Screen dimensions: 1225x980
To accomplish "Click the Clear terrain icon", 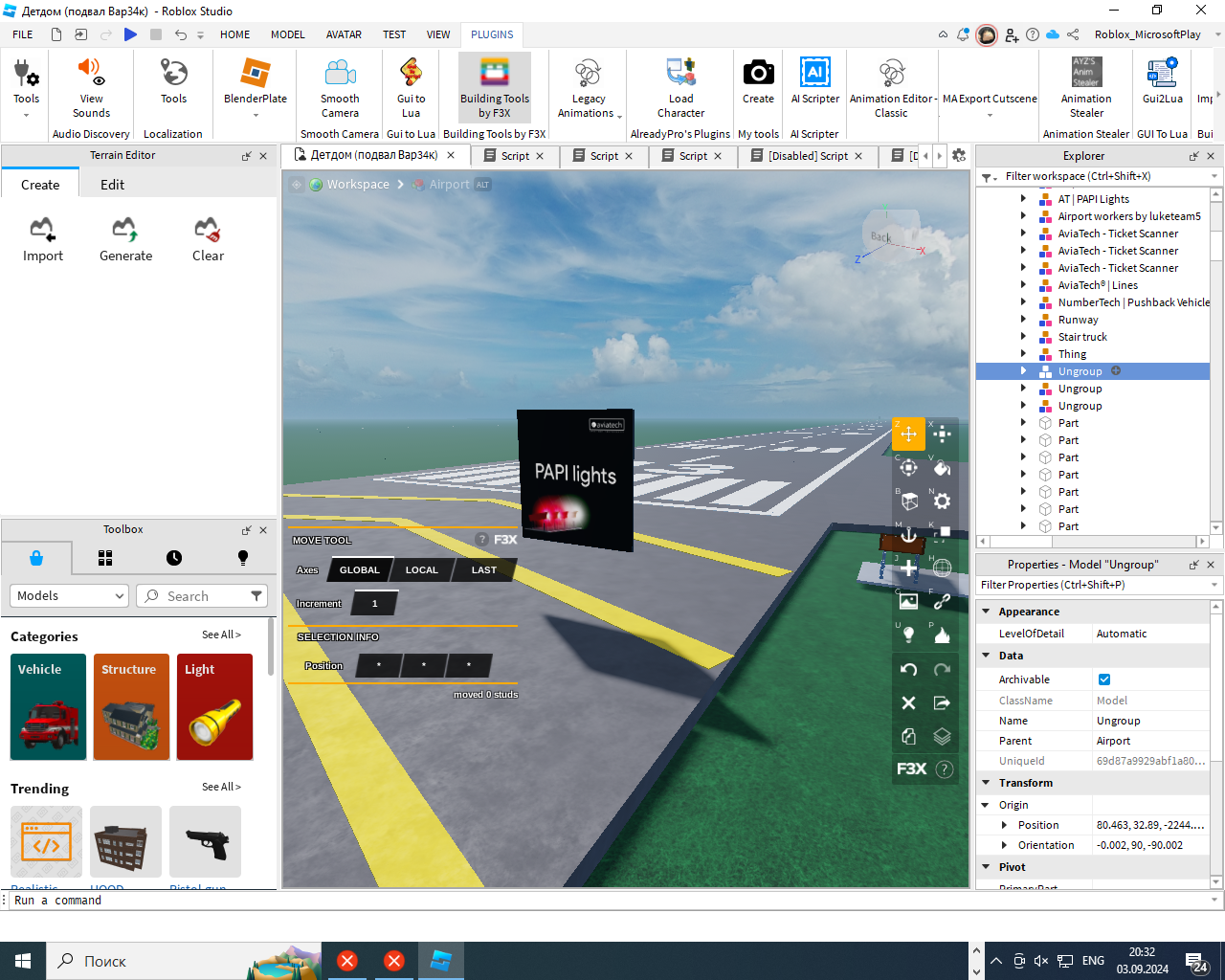I will click(x=208, y=239).
